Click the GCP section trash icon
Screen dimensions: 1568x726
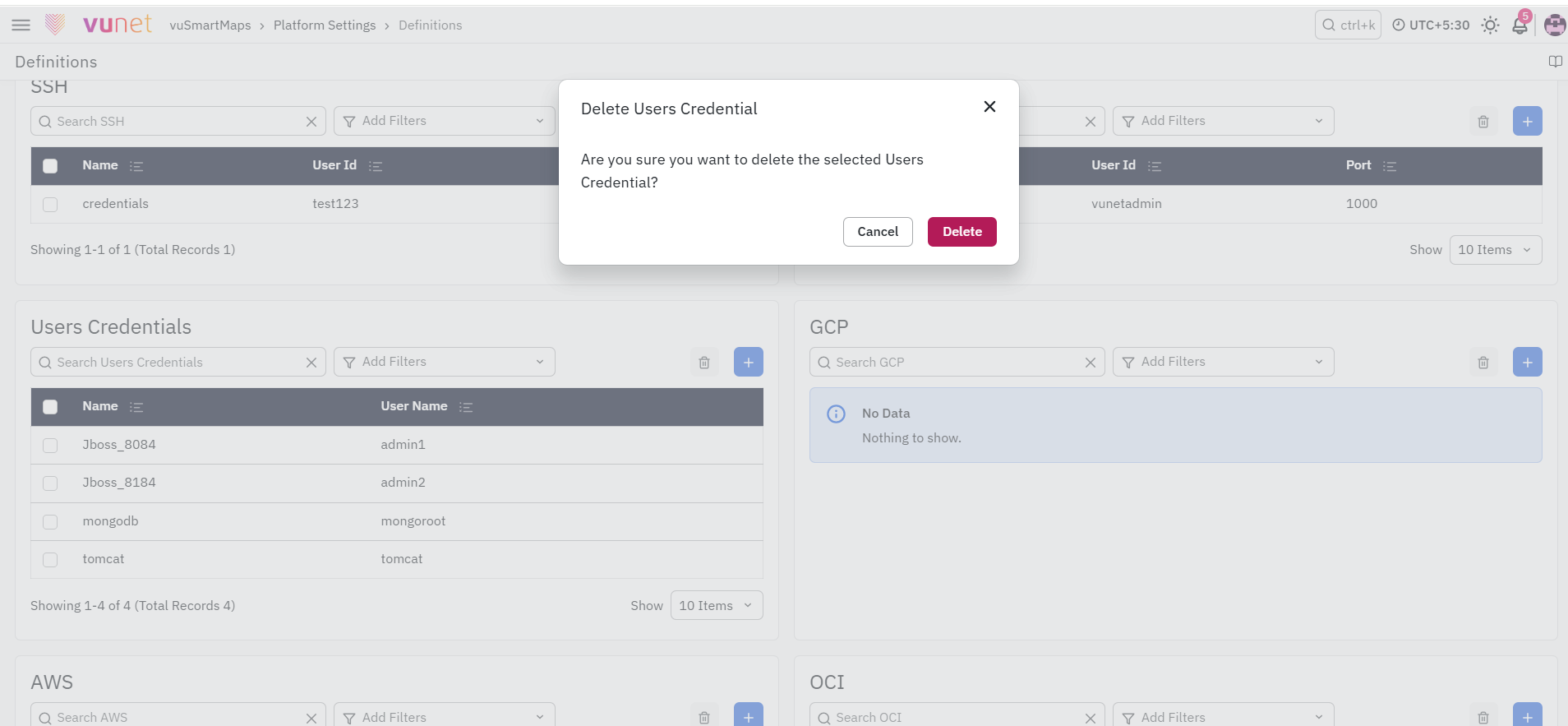pos(1483,363)
